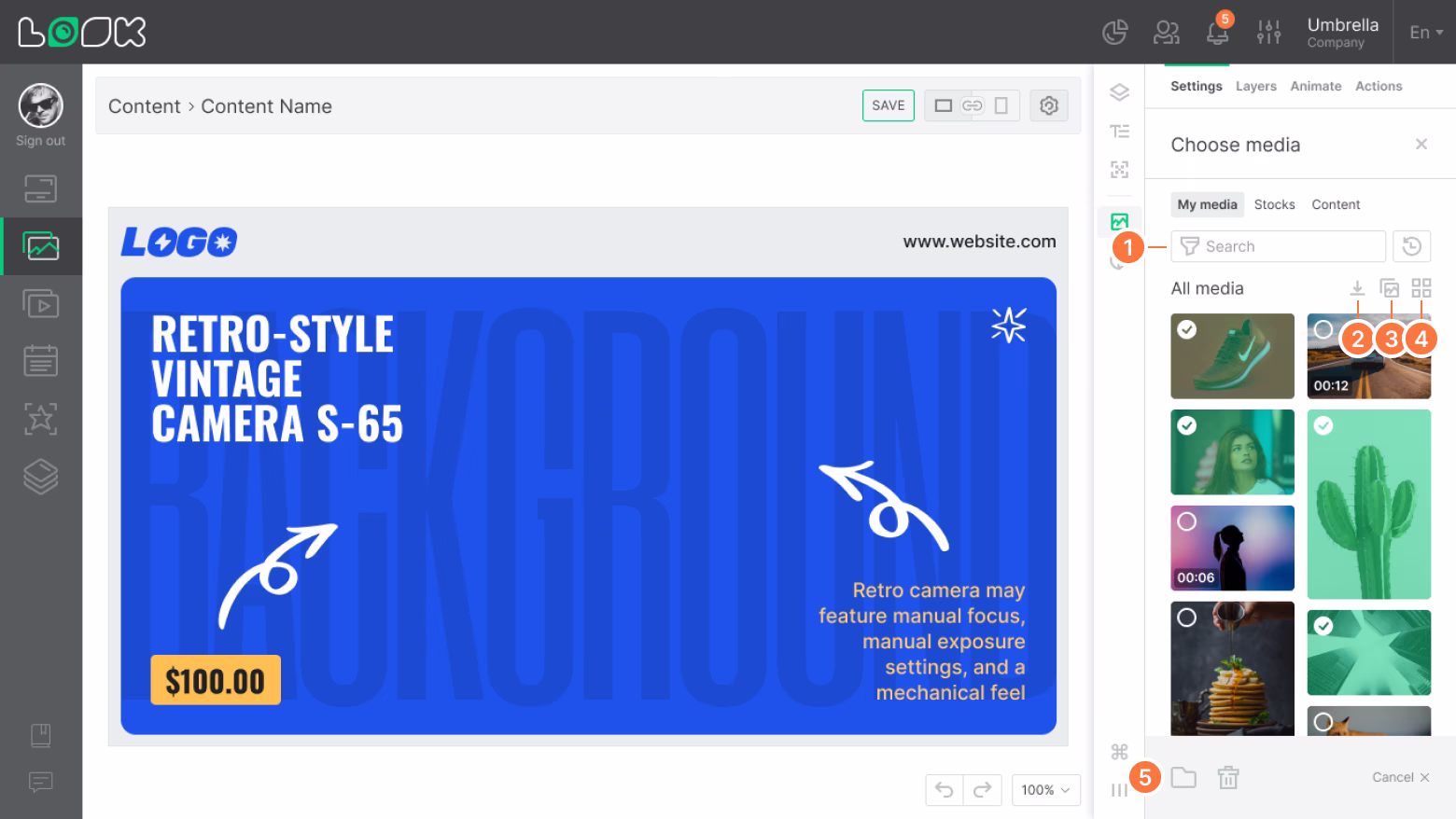This screenshot has height=819, width=1456.
Task: Open notifications bell with badge 5
Action: [1218, 31]
